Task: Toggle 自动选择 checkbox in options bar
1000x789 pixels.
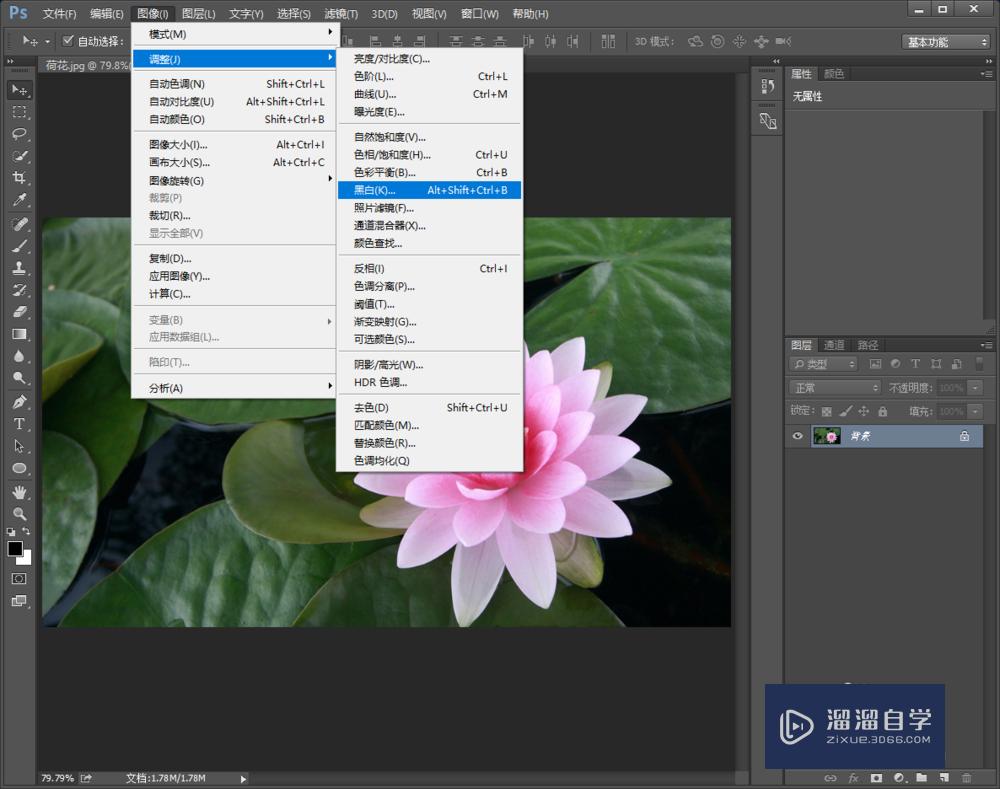Action: pos(68,41)
